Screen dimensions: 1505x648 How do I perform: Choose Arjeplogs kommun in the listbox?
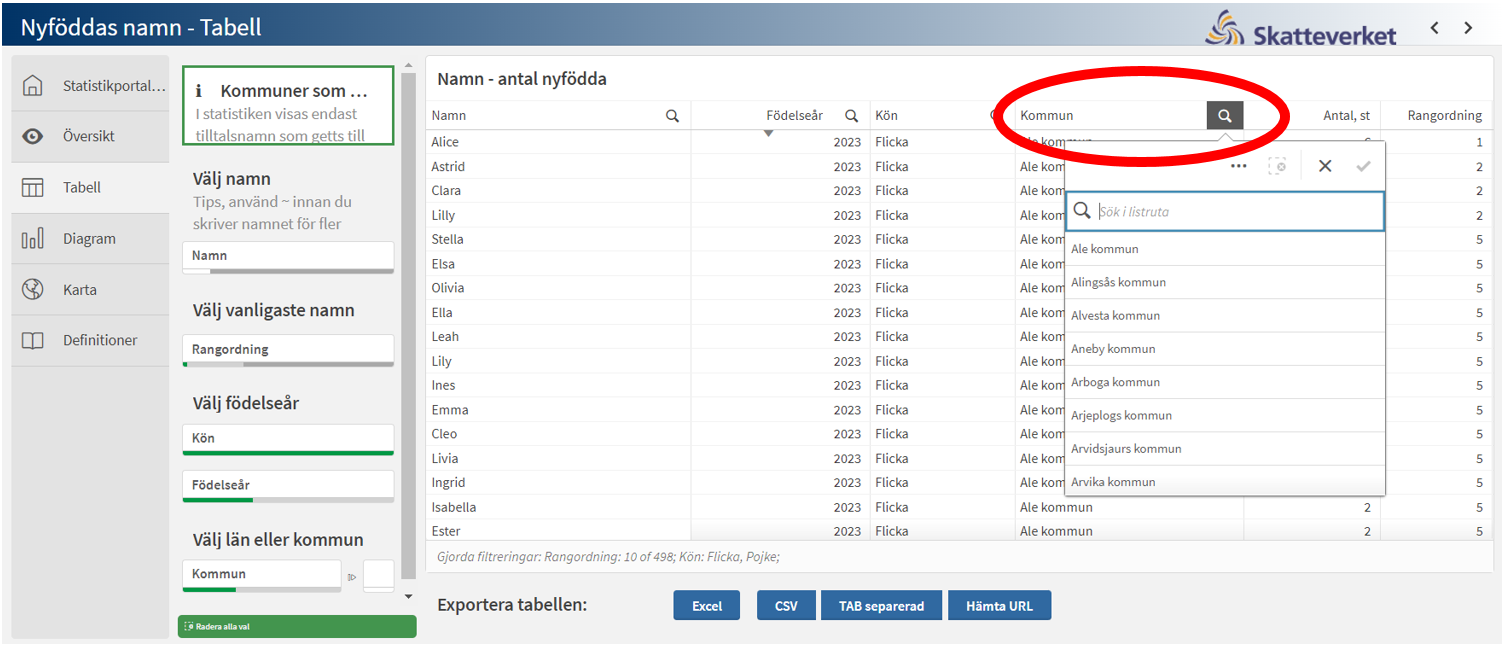click(1121, 415)
